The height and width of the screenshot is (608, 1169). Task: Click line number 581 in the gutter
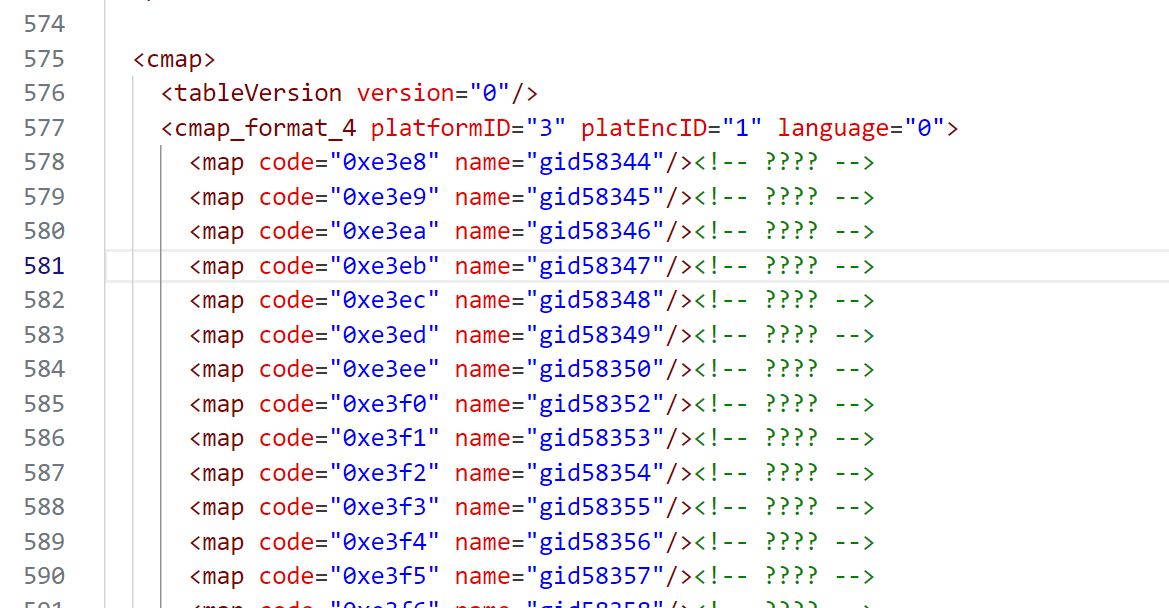(43, 266)
